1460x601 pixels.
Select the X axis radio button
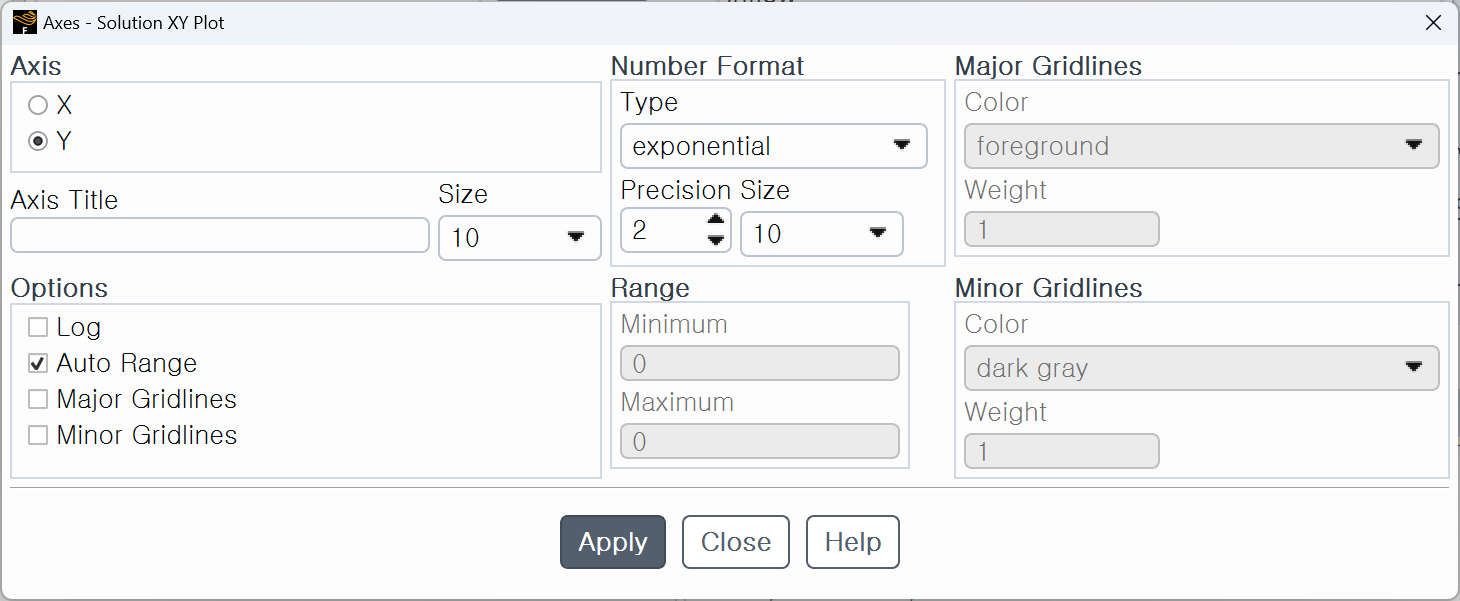click(38, 105)
